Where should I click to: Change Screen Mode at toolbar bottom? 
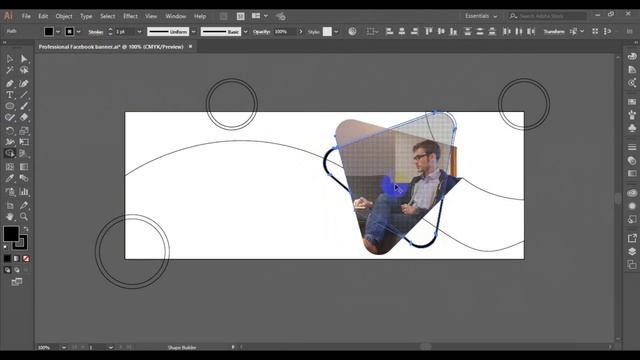click(17, 282)
